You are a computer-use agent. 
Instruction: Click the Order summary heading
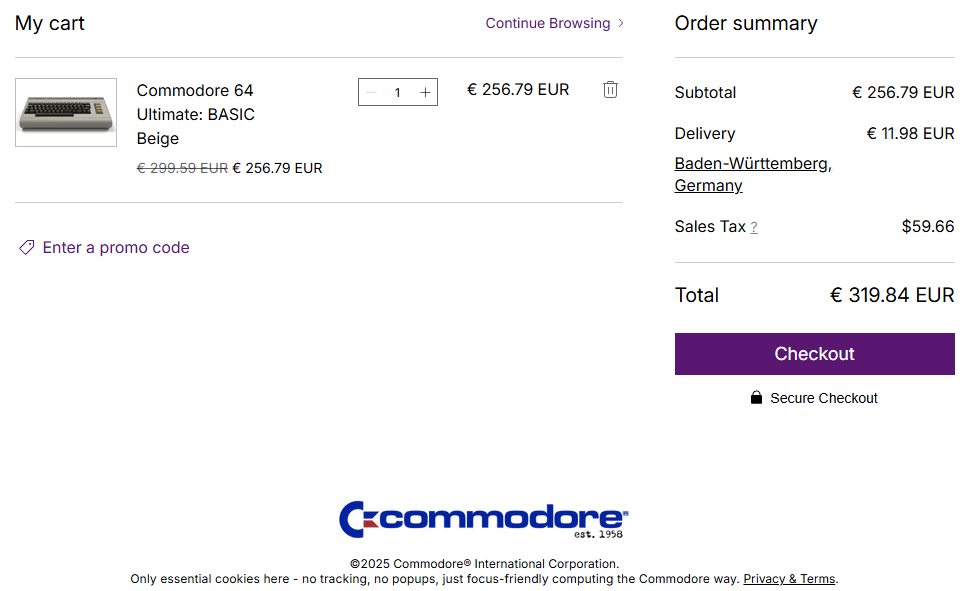pos(746,23)
